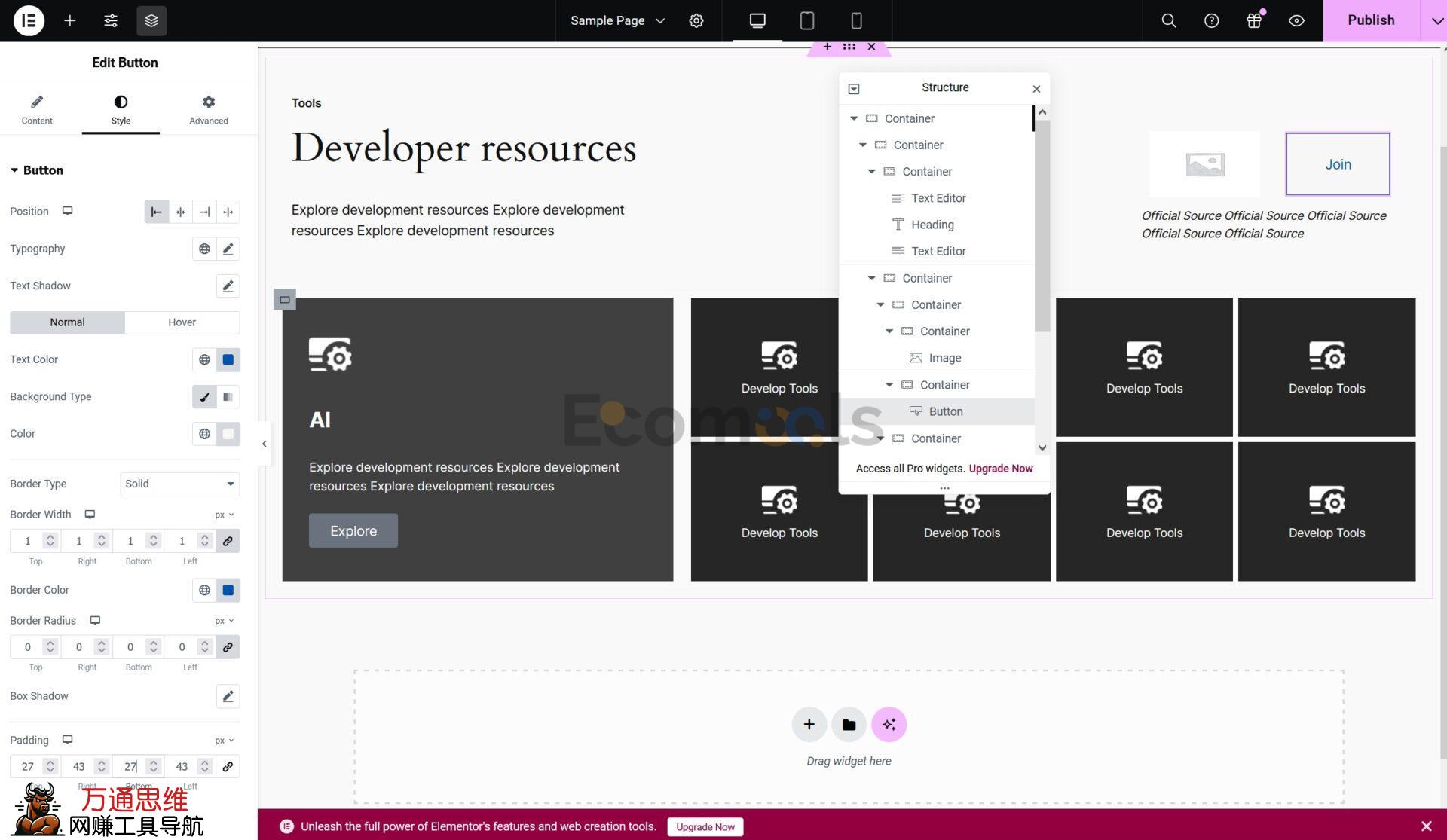Open site settings sliders icon
This screenshot has height=840, width=1447.
111,20
